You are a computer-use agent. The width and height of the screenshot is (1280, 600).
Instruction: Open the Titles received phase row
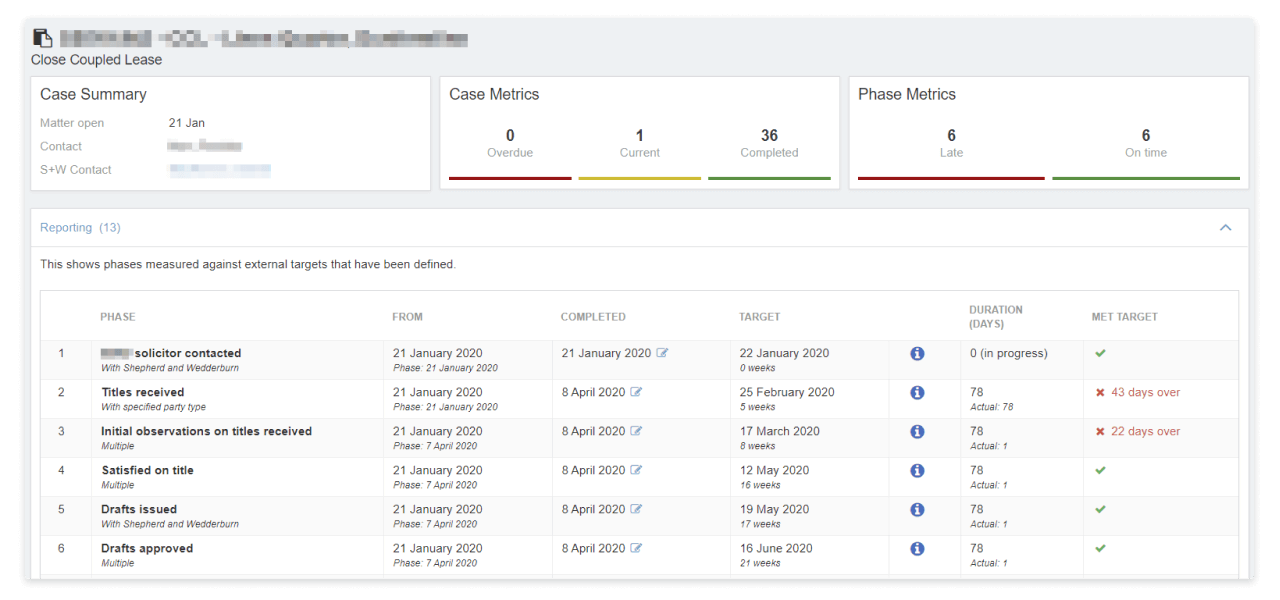click(x=143, y=393)
